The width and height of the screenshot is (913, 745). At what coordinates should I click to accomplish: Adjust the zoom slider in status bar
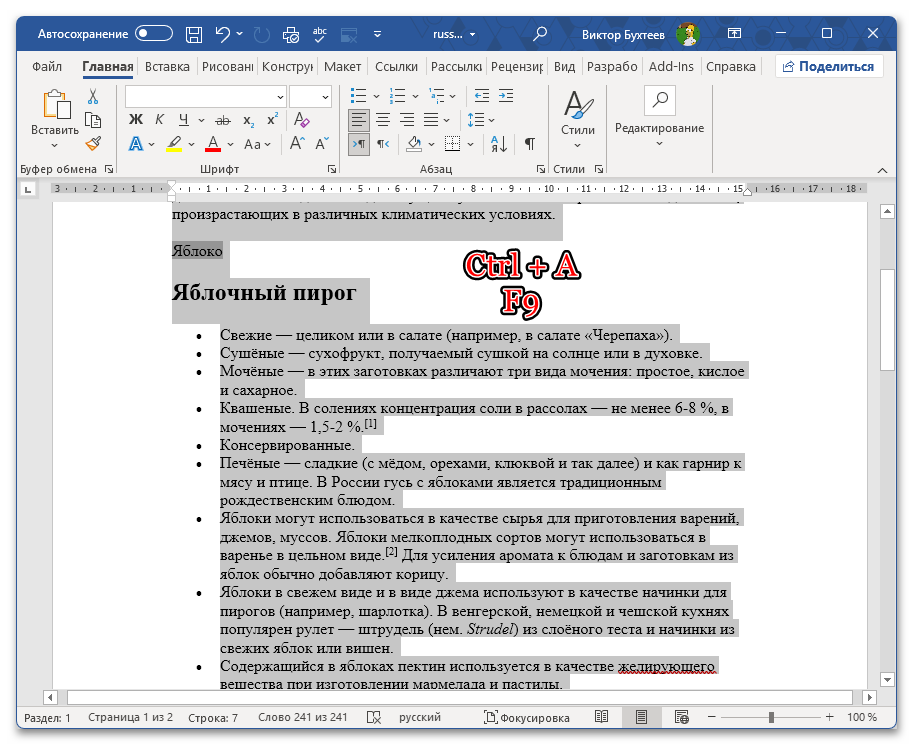(771, 717)
